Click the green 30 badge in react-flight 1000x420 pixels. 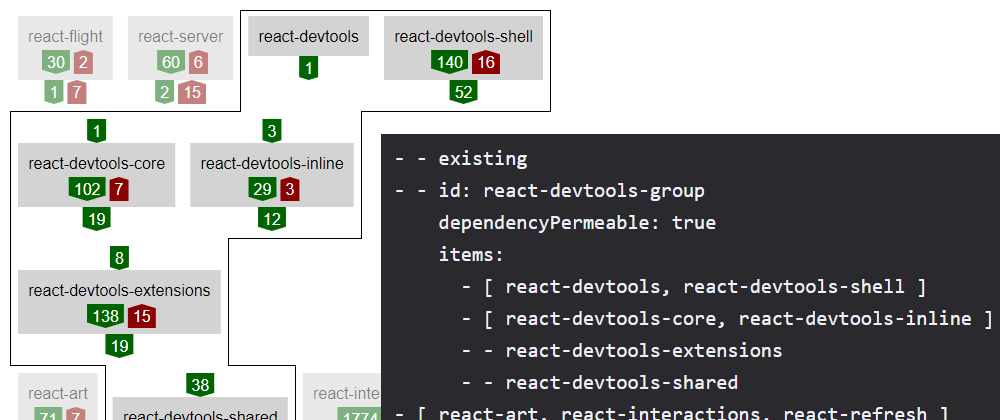tap(56, 62)
